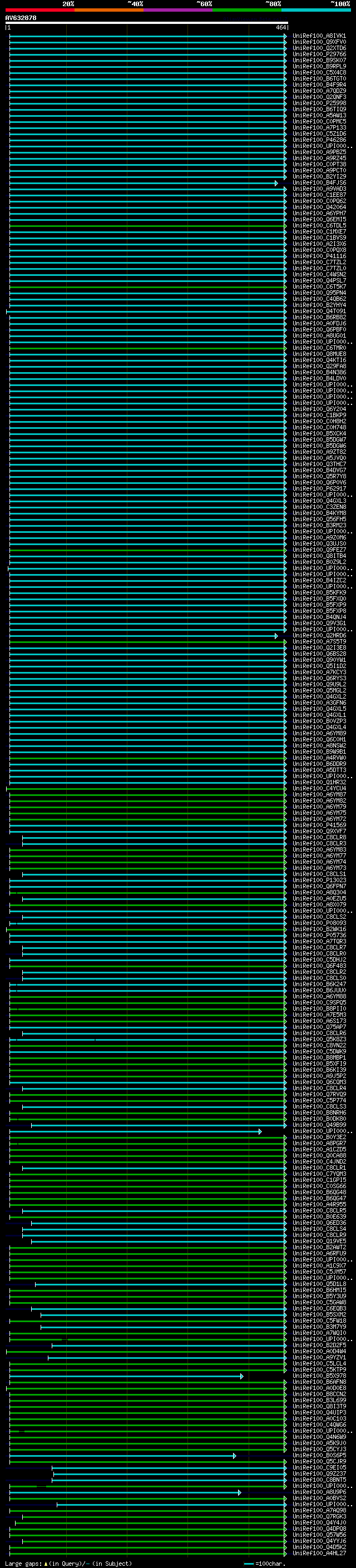Open hit UniRef100_A6YPH7
This screenshot has height=1568, width=356.
[319, 213]
